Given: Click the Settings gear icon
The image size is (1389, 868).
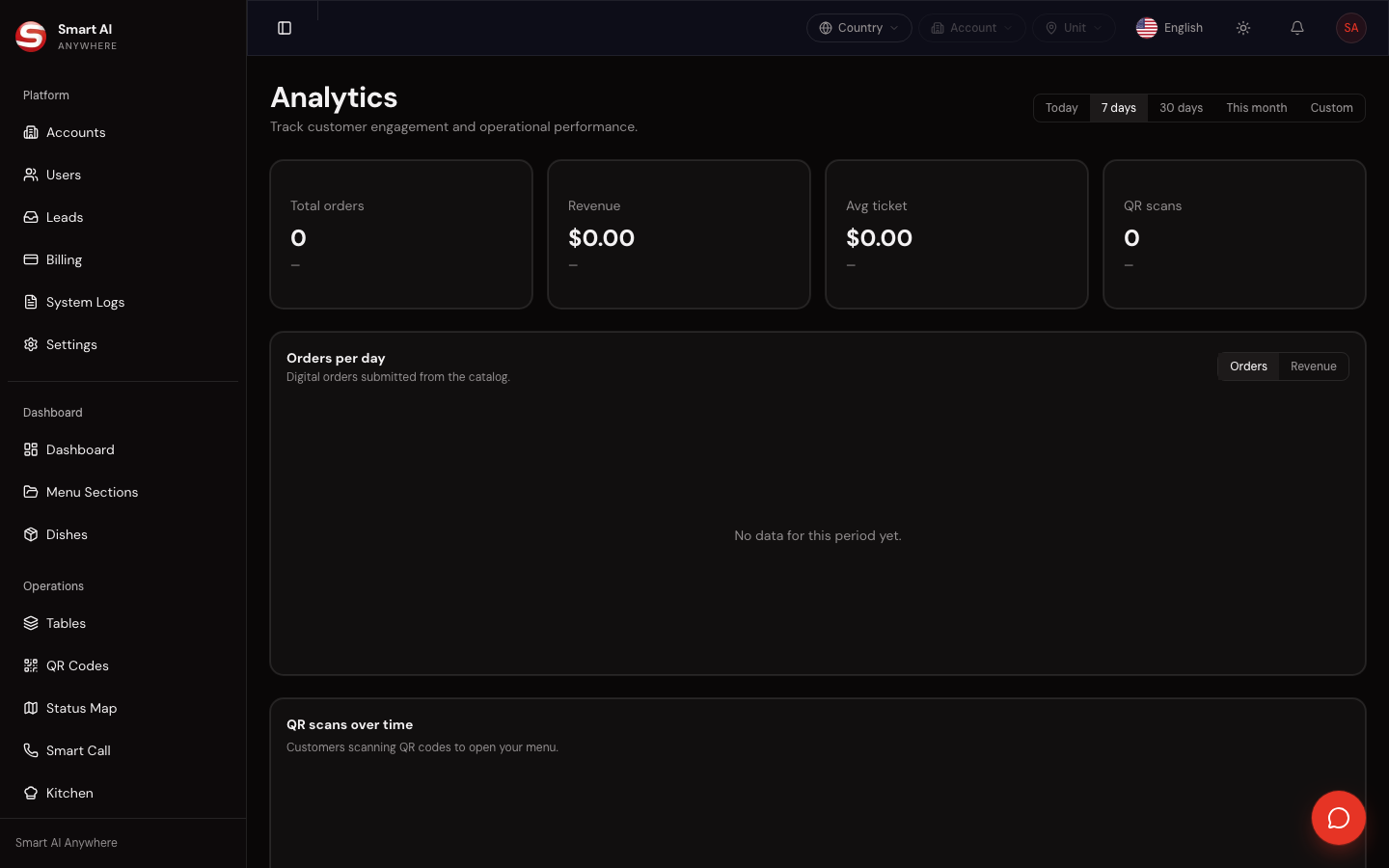Looking at the screenshot, I should tap(31, 344).
